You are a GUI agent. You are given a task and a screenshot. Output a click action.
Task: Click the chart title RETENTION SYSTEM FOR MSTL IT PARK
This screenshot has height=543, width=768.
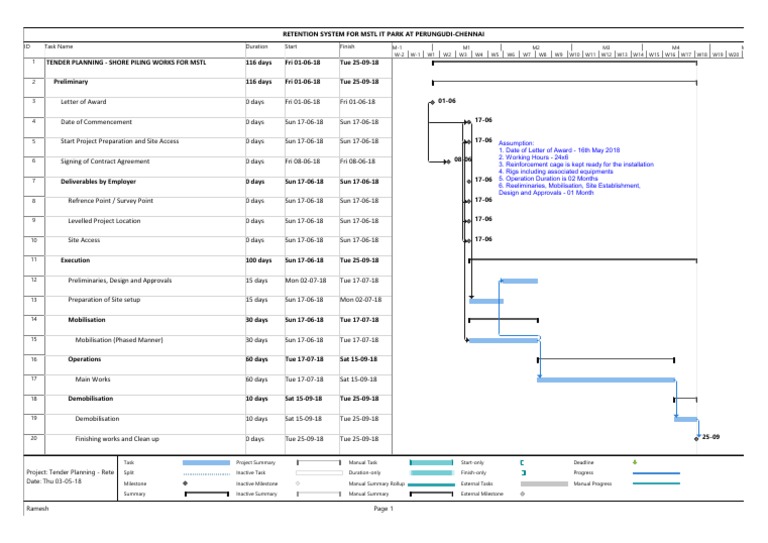pos(384,34)
